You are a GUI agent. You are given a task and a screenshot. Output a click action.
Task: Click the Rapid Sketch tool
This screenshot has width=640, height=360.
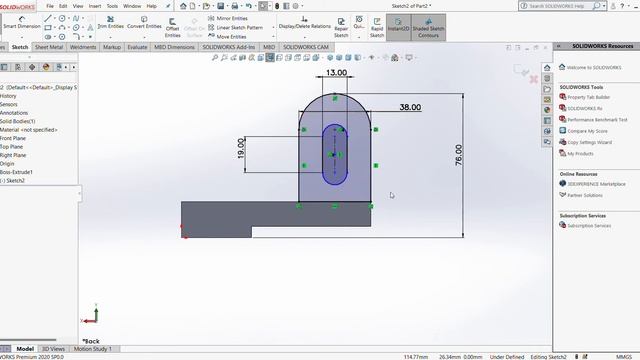click(x=377, y=28)
